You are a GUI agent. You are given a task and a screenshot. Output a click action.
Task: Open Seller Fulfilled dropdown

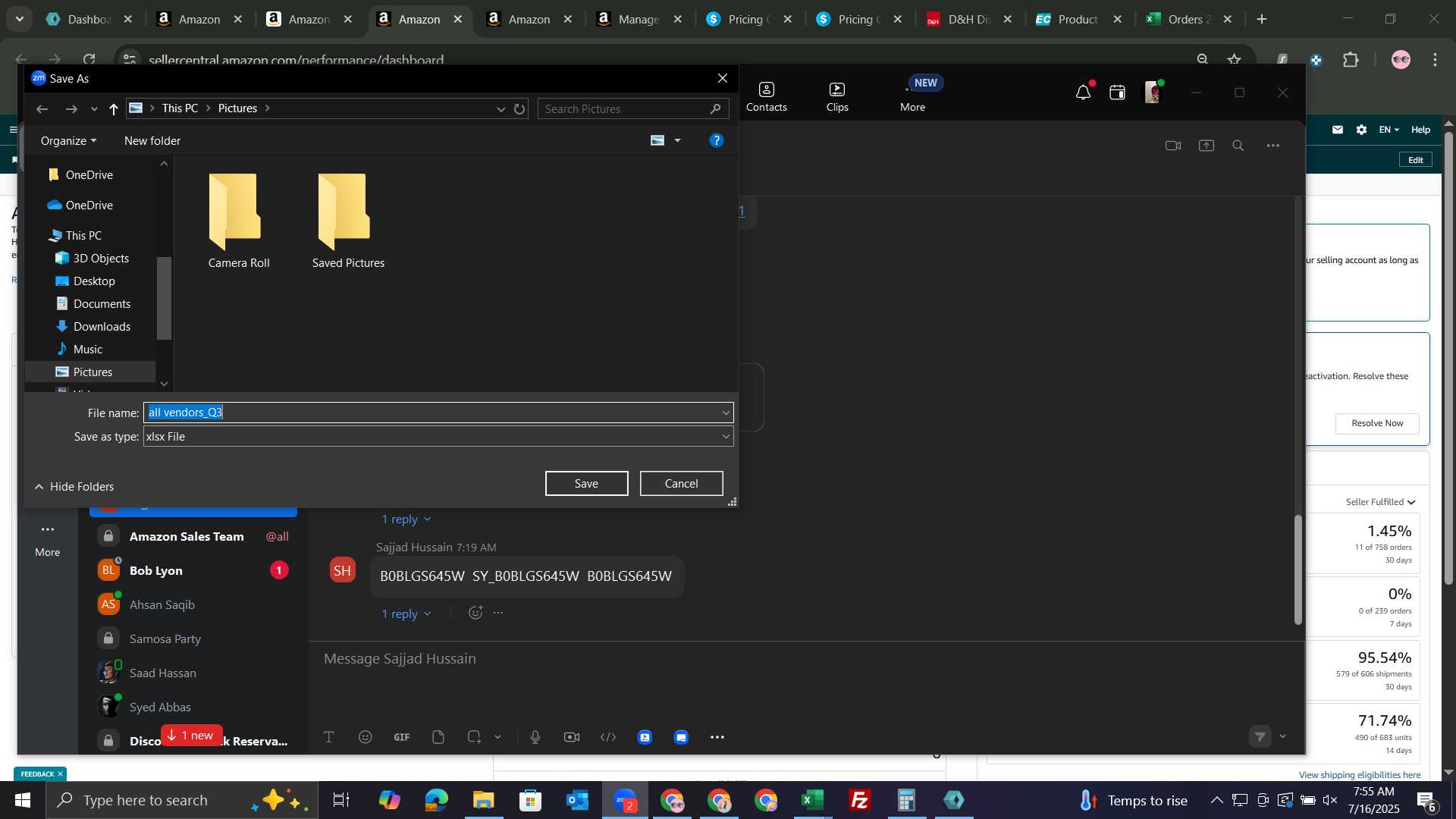(x=1380, y=502)
